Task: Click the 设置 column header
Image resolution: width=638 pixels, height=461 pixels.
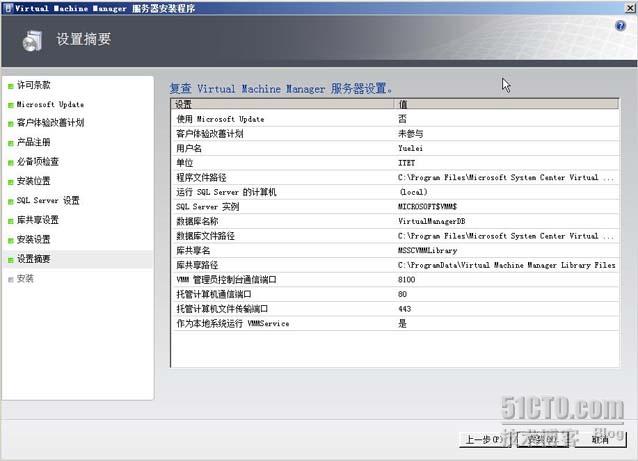Action: click(282, 104)
